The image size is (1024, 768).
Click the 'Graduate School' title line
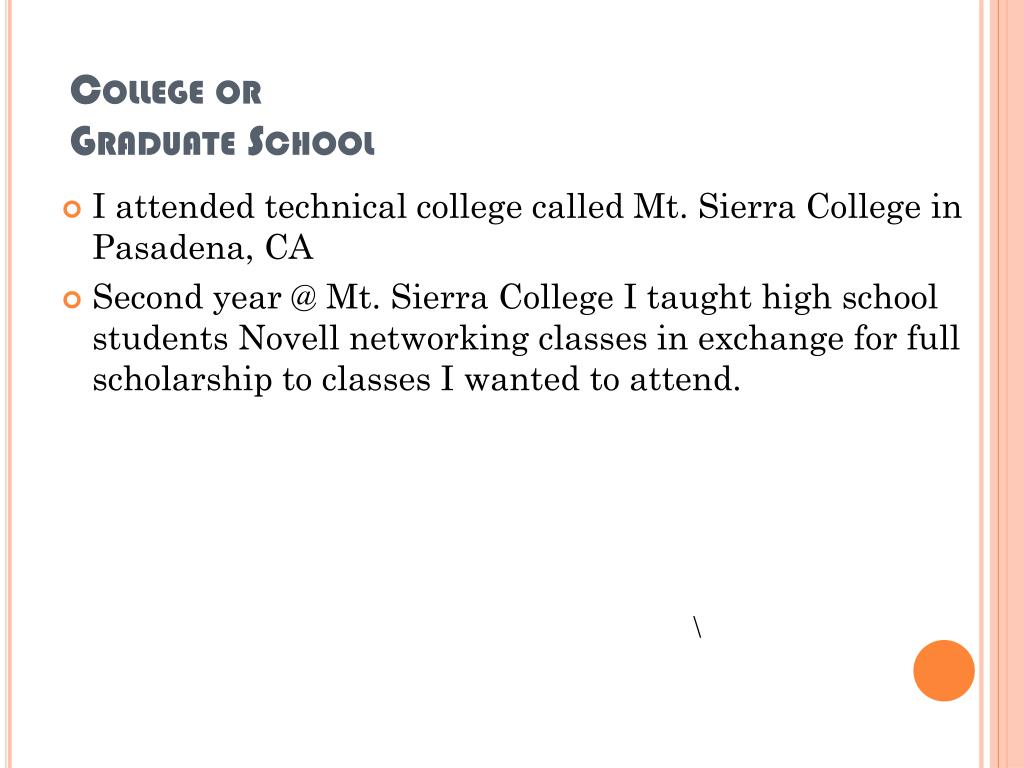pyautogui.click(x=223, y=141)
